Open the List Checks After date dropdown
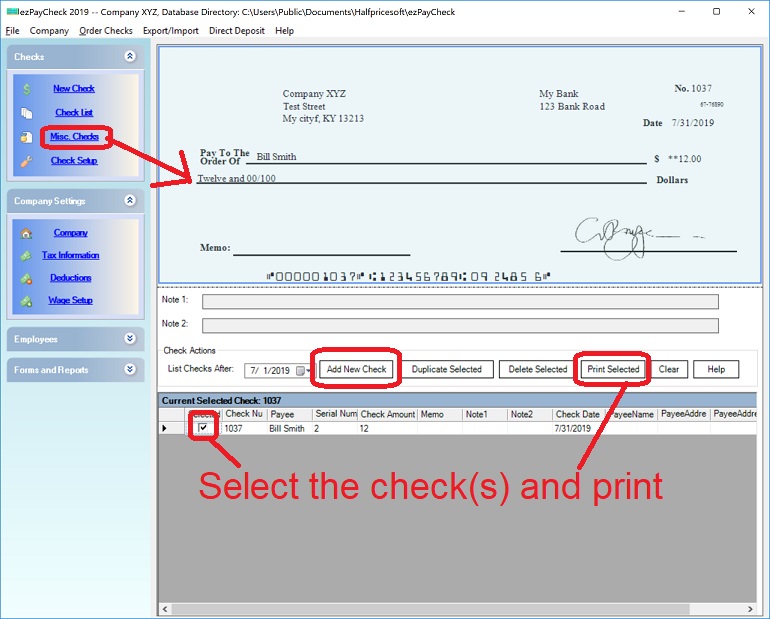770x619 pixels. (x=301, y=370)
